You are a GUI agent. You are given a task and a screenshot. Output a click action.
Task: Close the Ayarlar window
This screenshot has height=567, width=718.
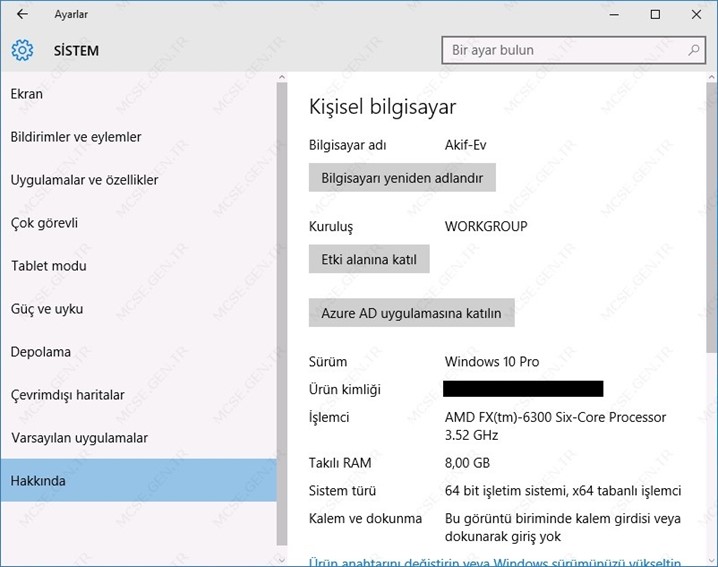point(696,15)
